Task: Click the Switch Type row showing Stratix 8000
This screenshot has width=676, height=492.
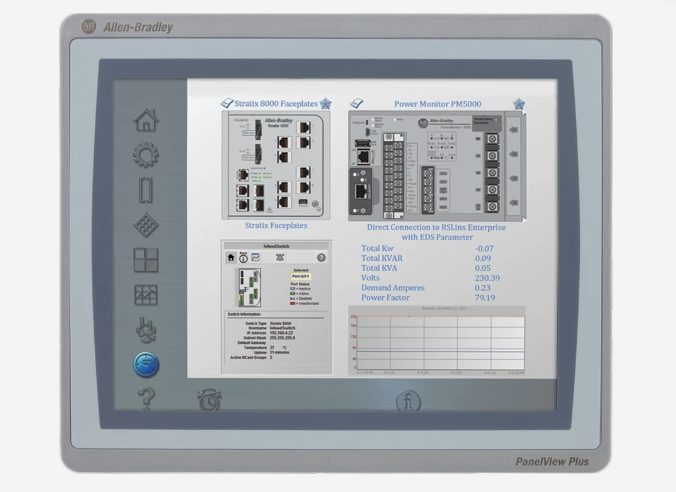Action: pyautogui.click(x=268, y=323)
